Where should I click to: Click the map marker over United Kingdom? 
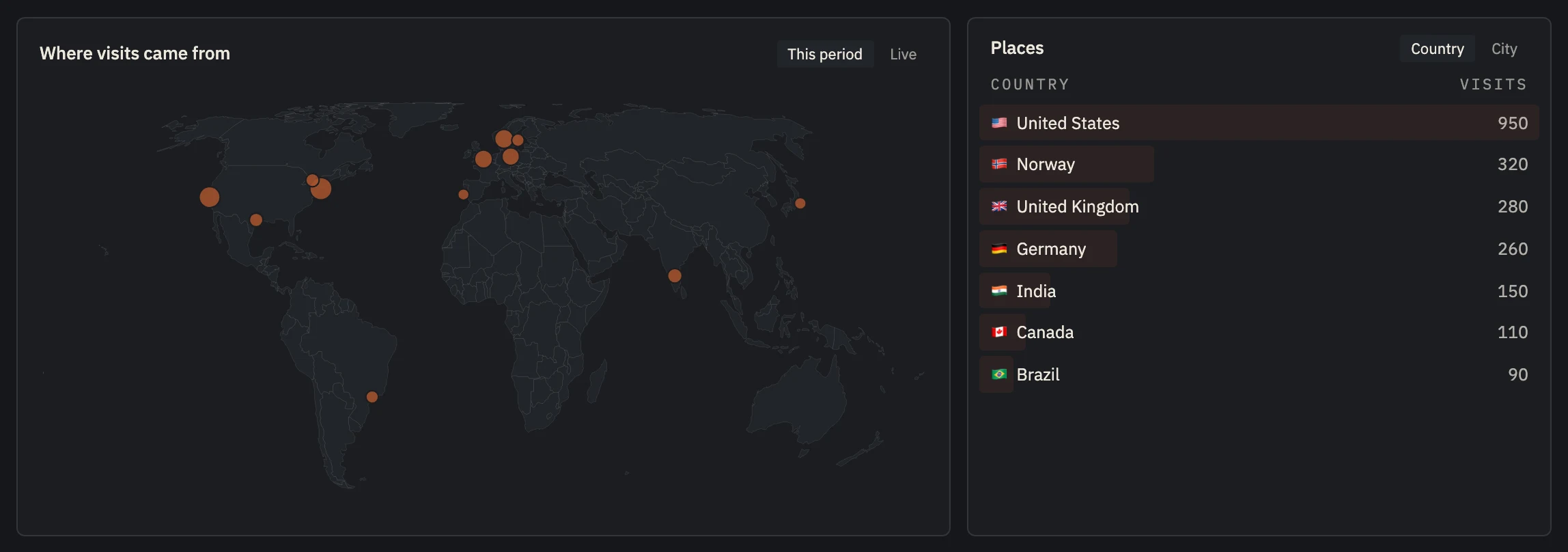(x=484, y=159)
